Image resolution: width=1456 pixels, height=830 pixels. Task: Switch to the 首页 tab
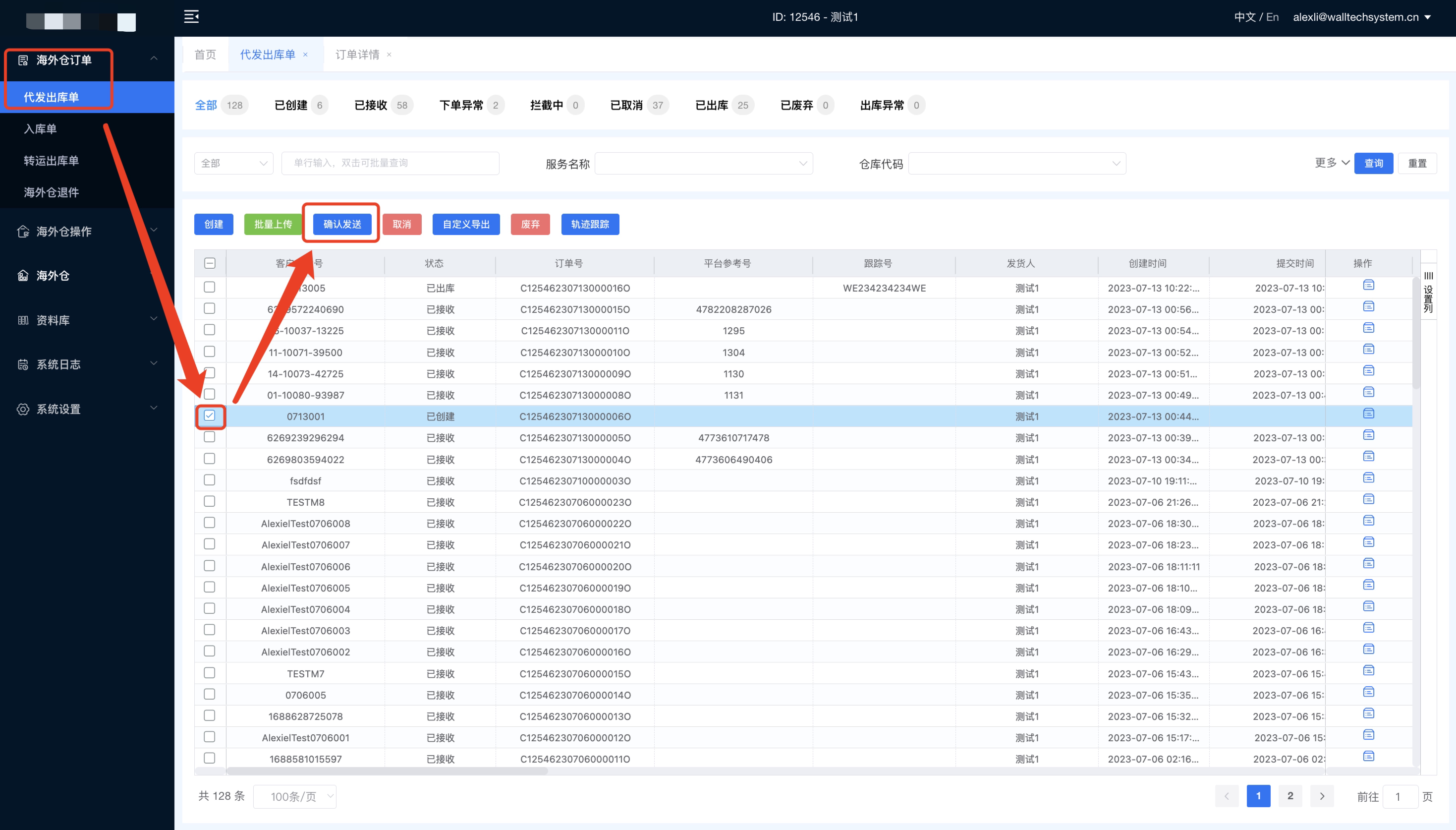coord(206,55)
